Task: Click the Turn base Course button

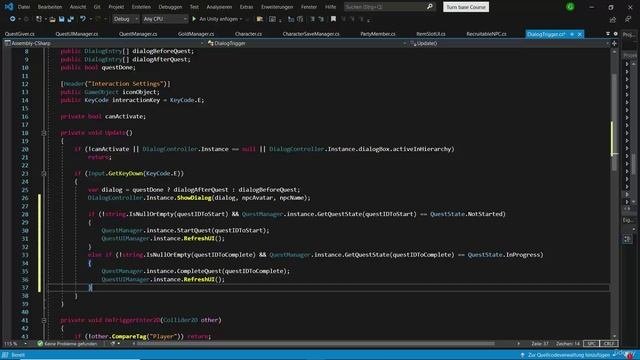Action: pos(466,7)
